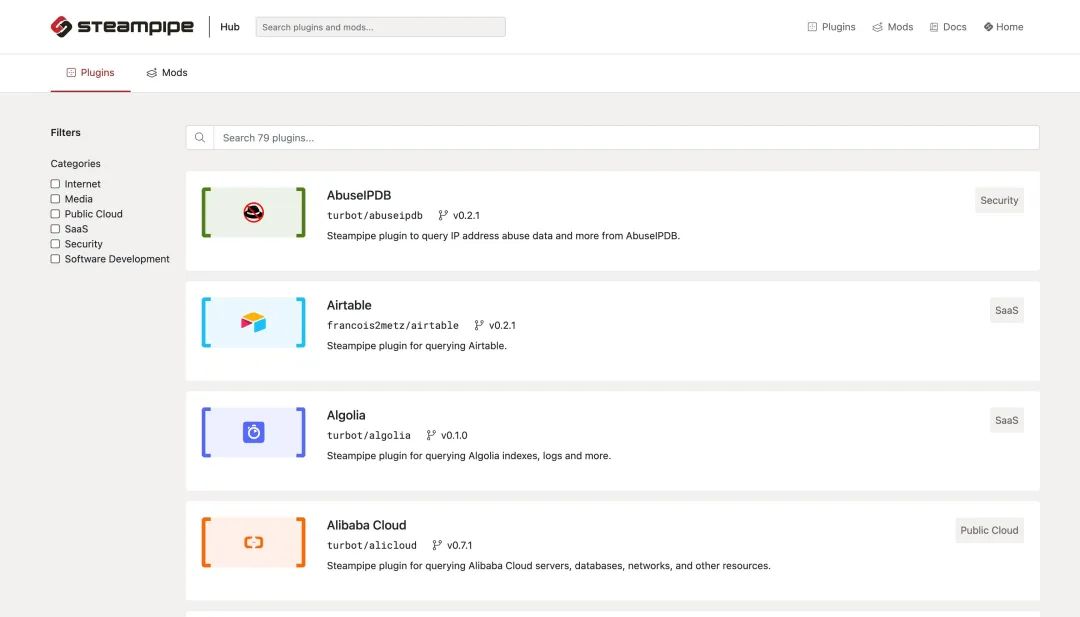Switch to the Mods tab
The height and width of the screenshot is (617, 1080).
167,73
